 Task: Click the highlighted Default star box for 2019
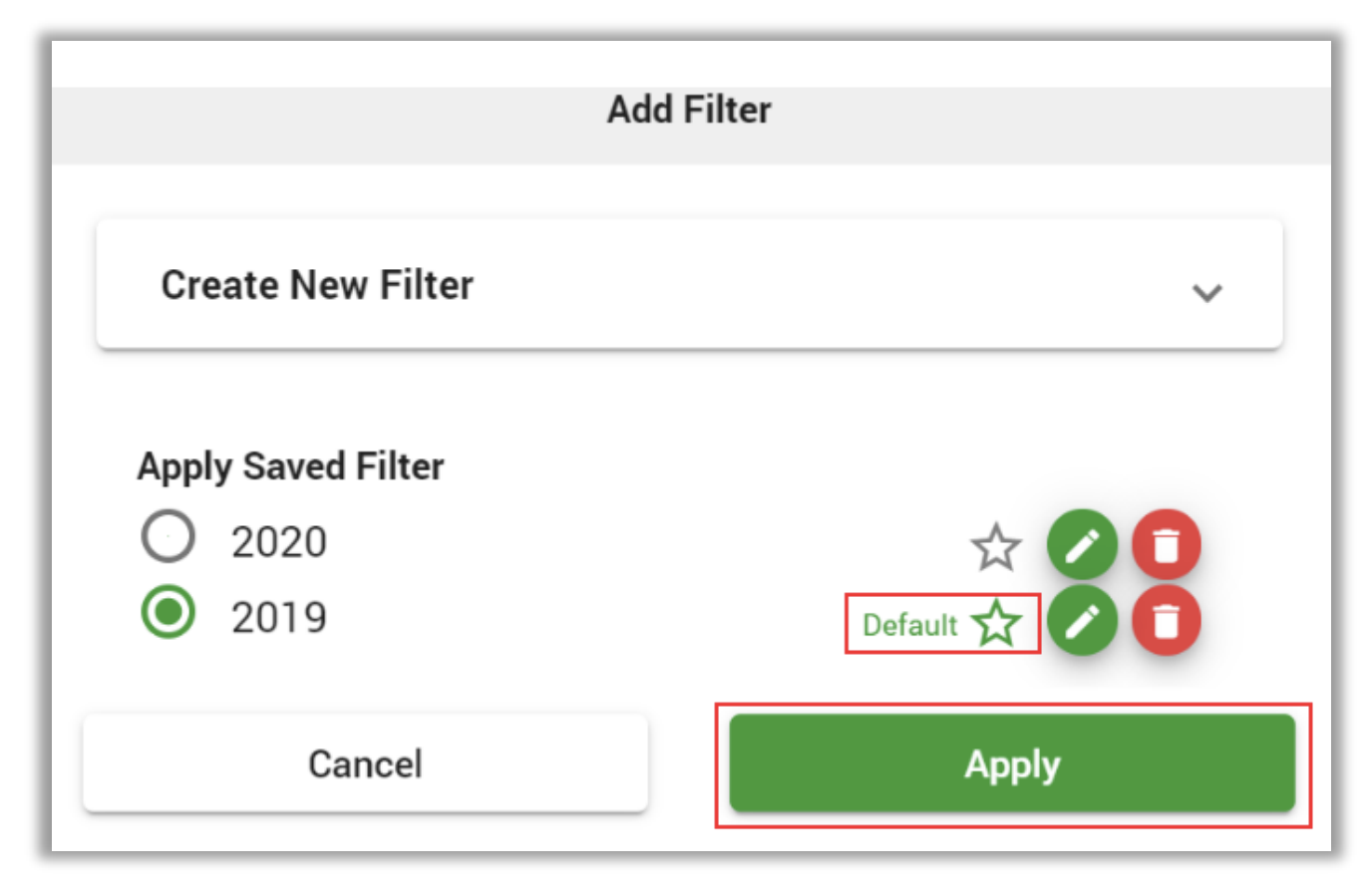pos(942,624)
